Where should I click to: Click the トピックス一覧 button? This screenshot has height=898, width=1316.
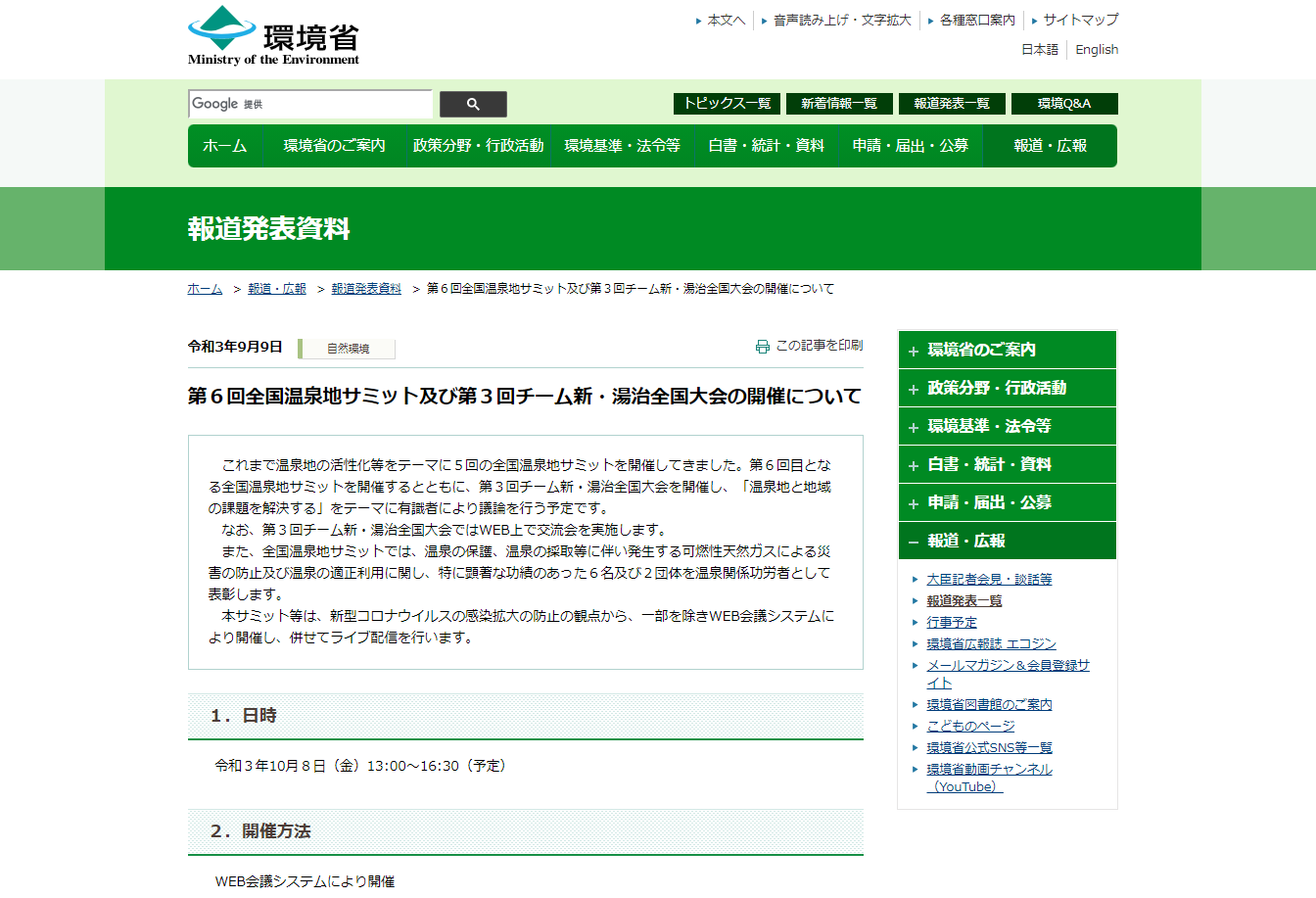727,104
